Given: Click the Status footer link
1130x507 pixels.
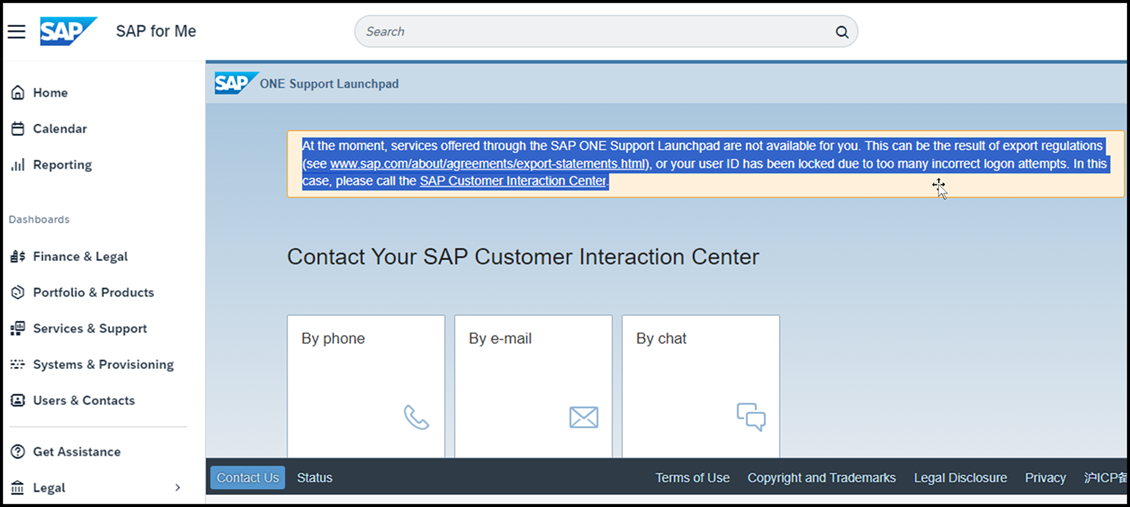Looking at the screenshot, I should (315, 477).
